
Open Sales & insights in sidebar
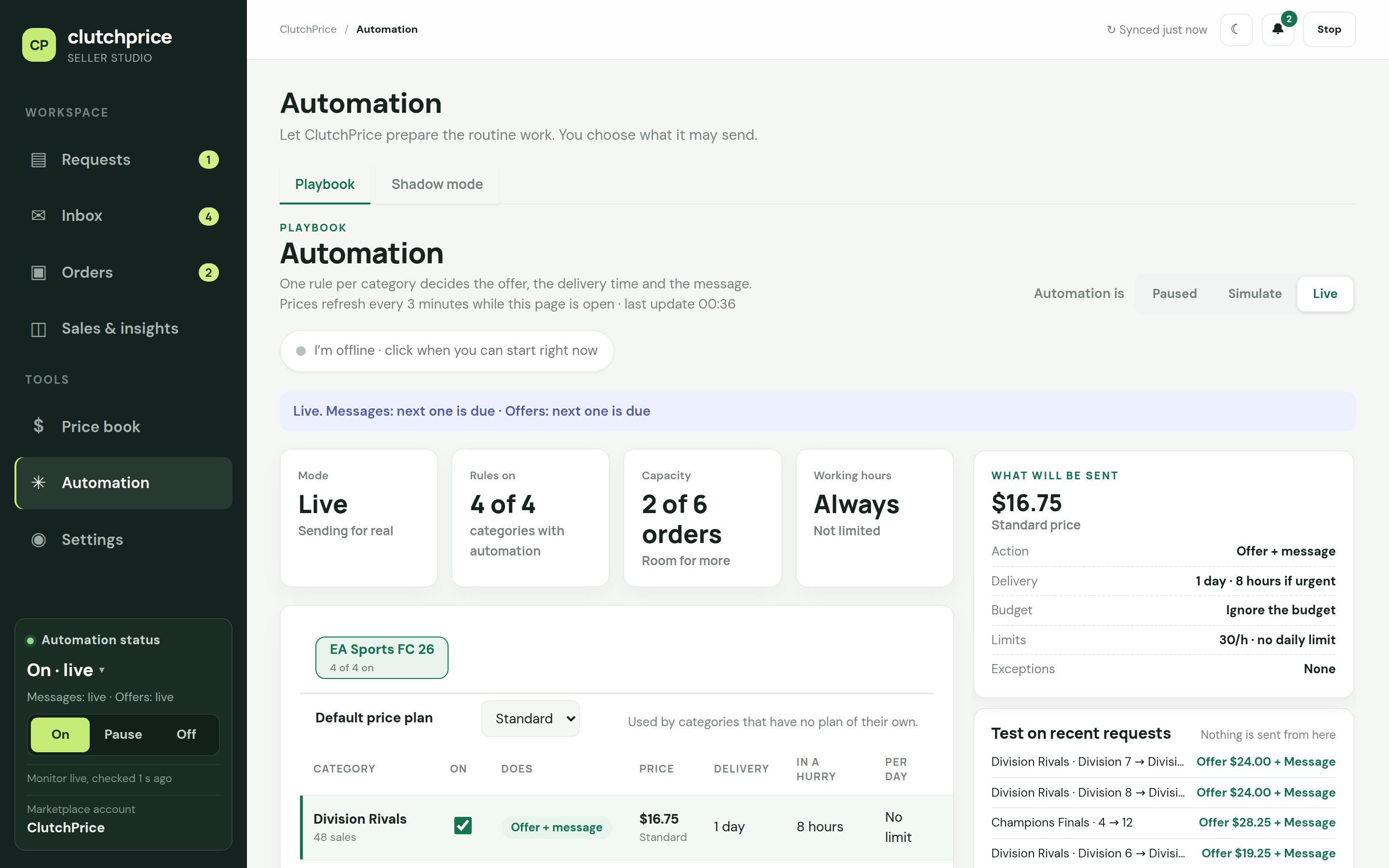(123, 329)
